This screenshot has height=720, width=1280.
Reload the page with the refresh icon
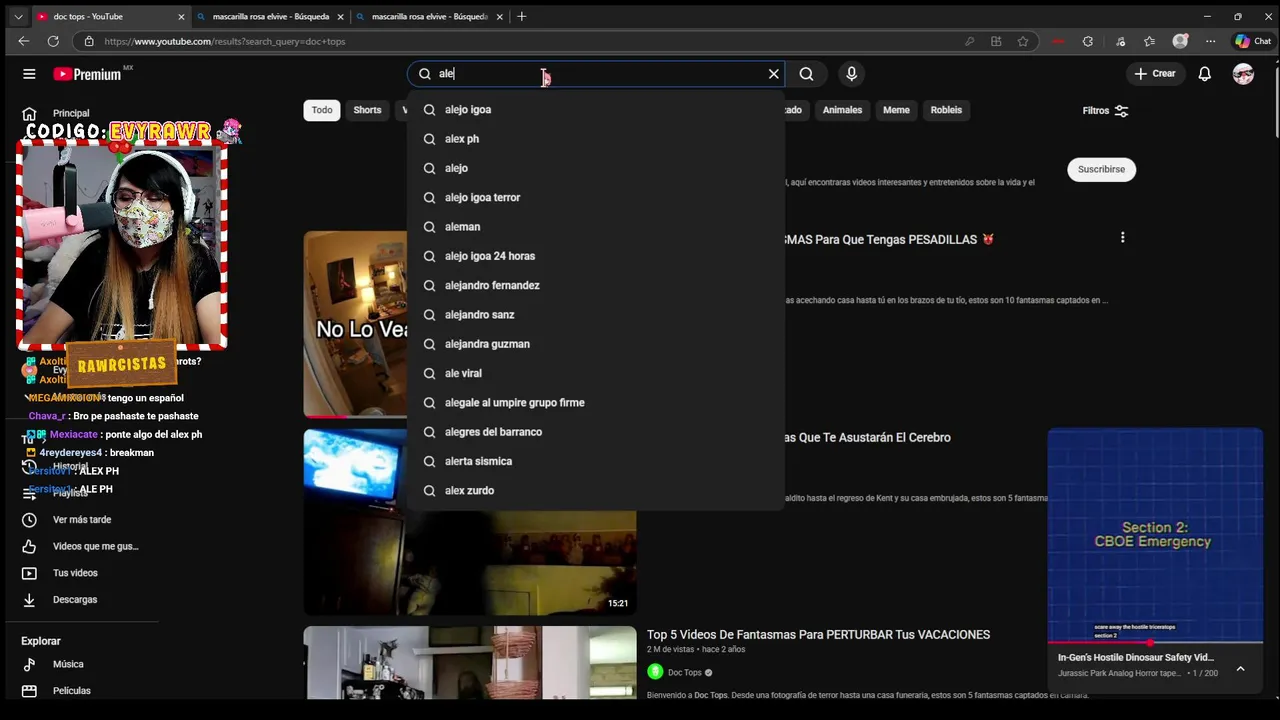[53, 41]
